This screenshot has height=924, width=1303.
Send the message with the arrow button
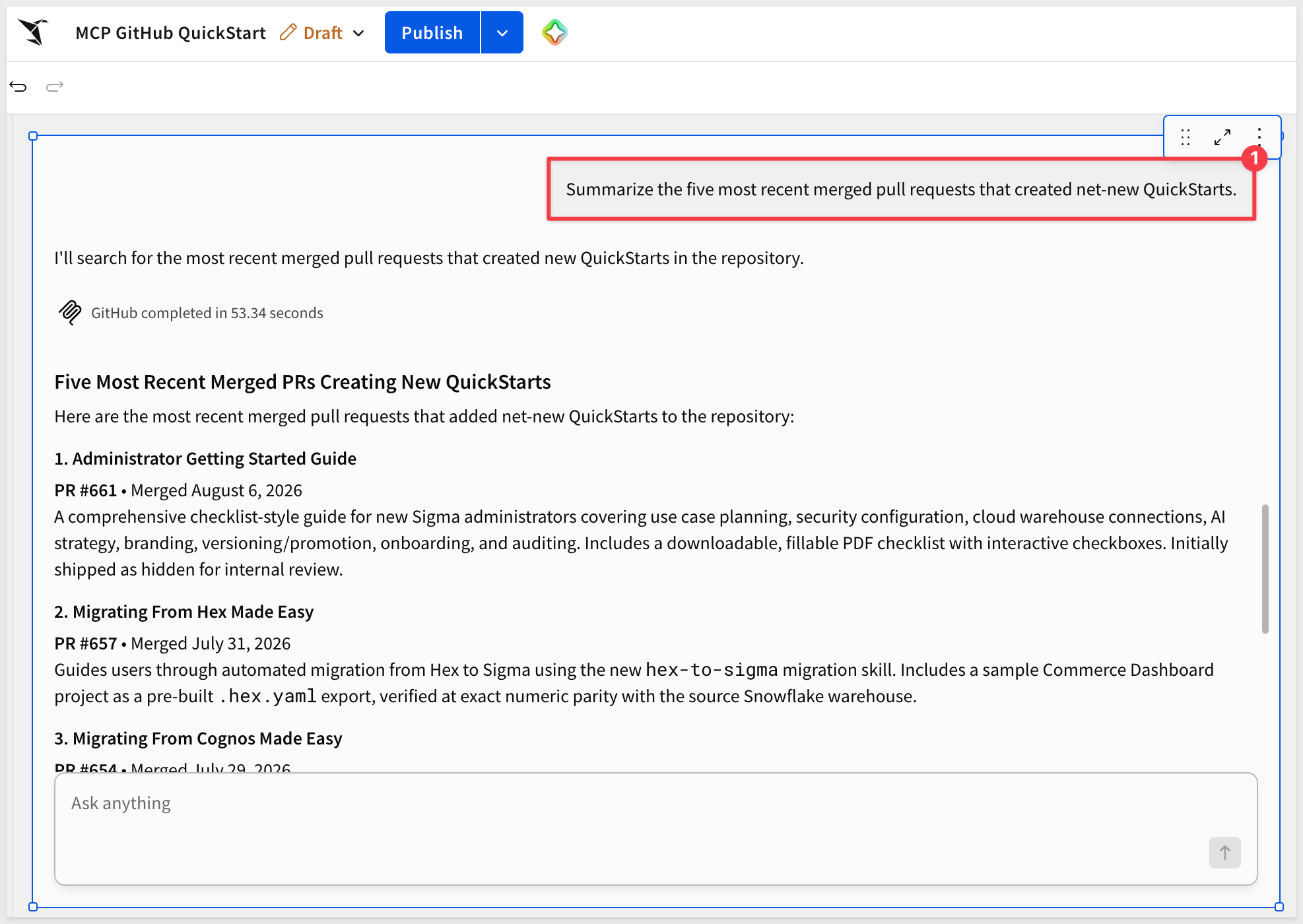[x=1224, y=853]
